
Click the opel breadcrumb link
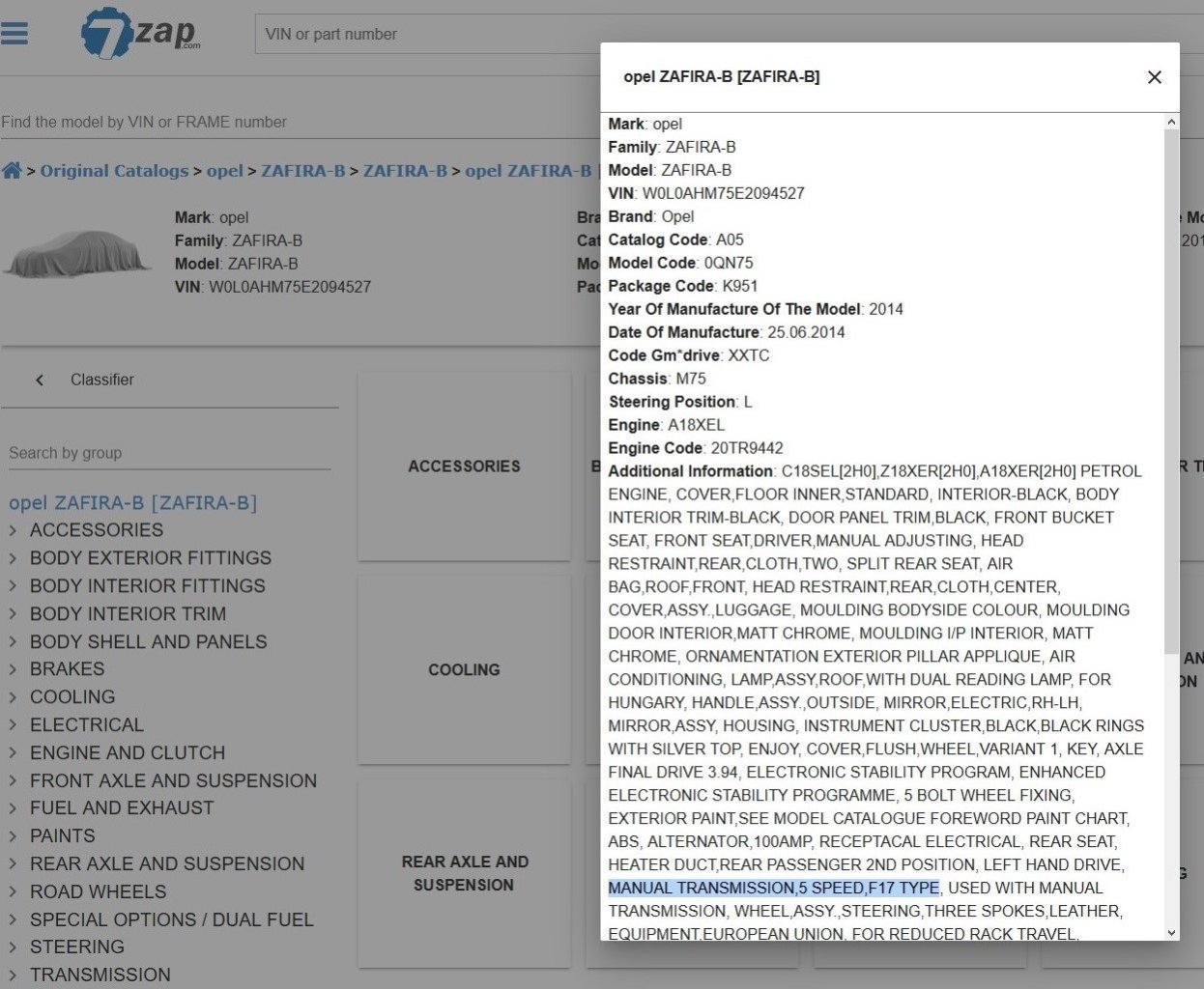(224, 171)
